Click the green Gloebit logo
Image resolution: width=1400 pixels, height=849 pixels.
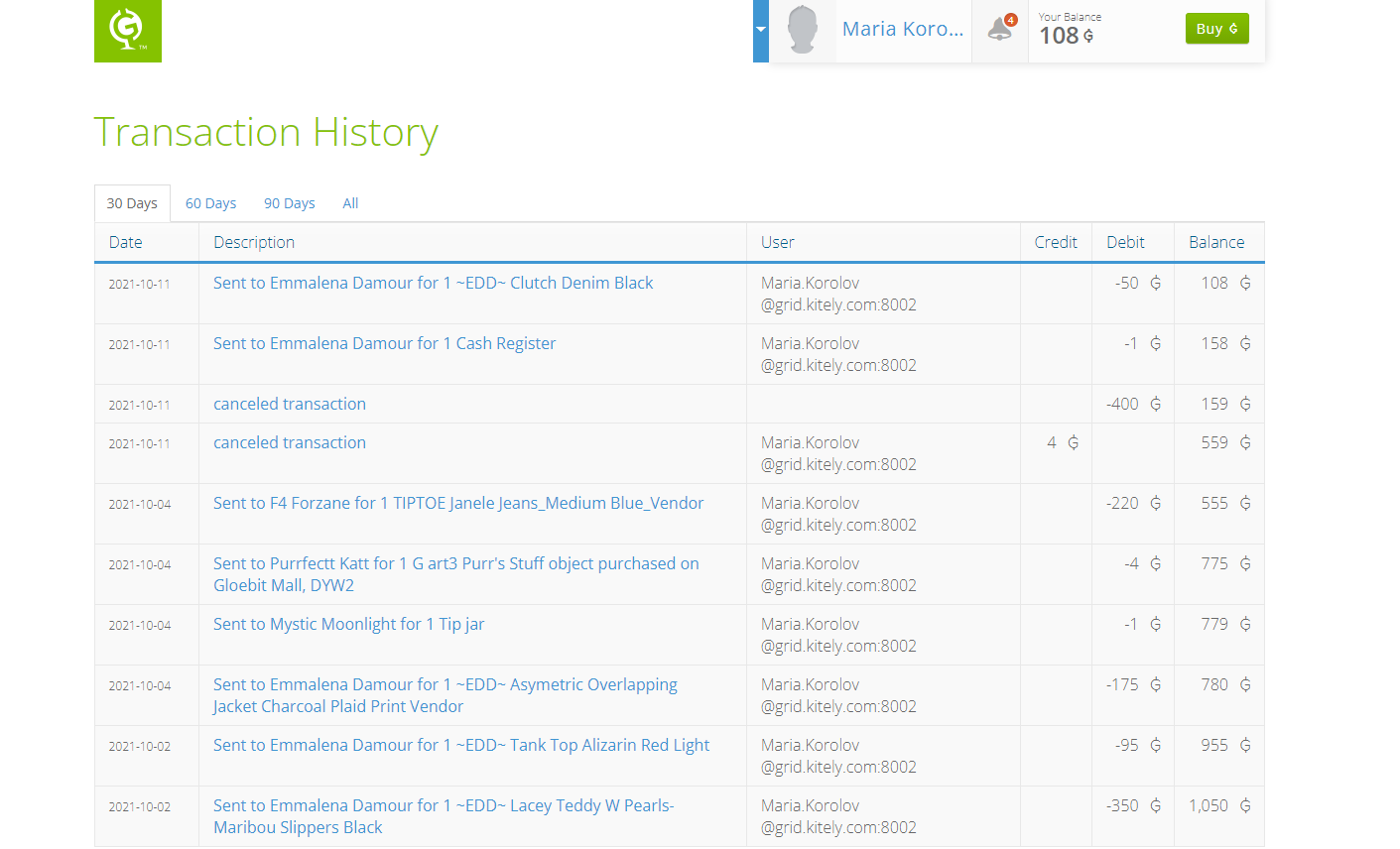(x=128, y=31)
